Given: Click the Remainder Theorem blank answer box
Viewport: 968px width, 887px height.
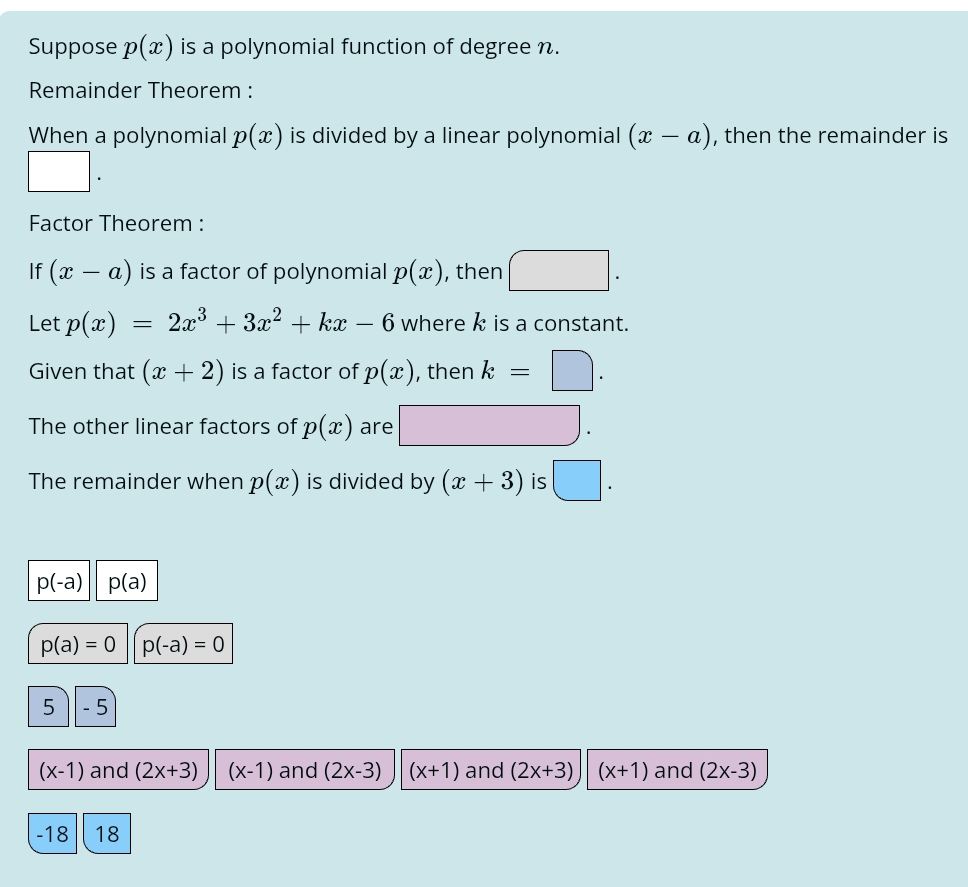Looking at the screenshot, I should [x=58, y=170].
